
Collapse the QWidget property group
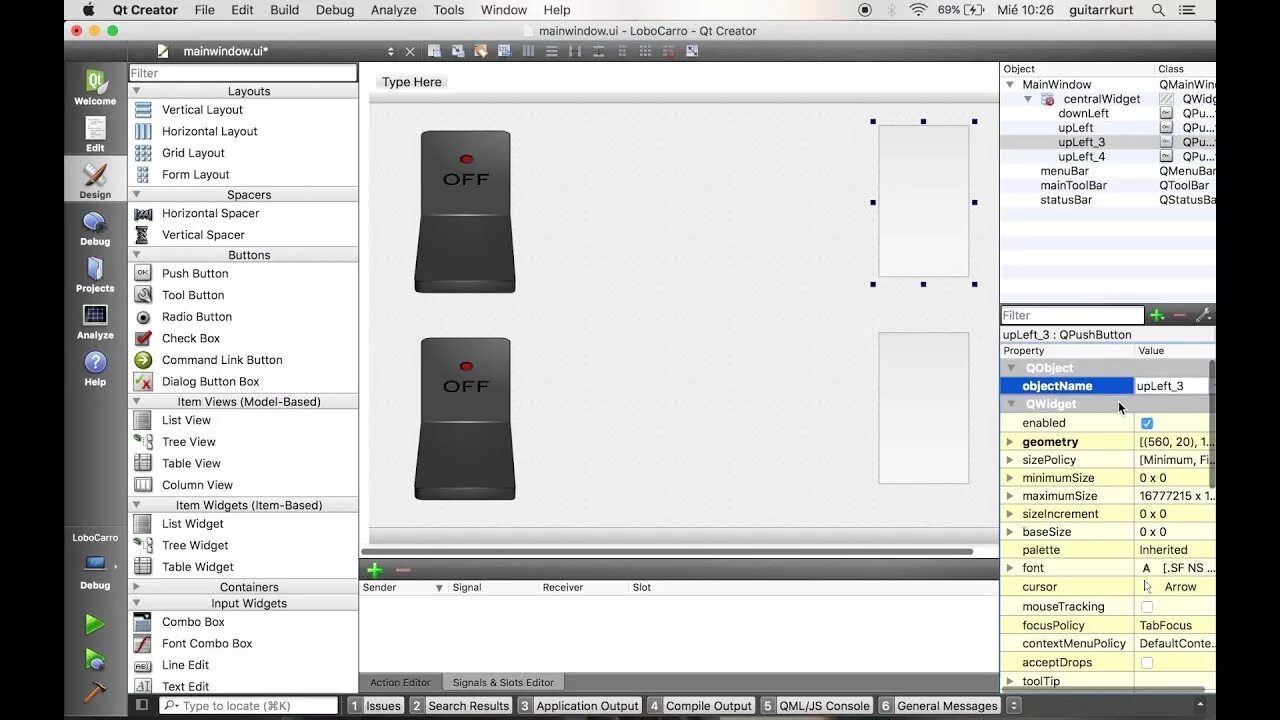click(1011, 404)
